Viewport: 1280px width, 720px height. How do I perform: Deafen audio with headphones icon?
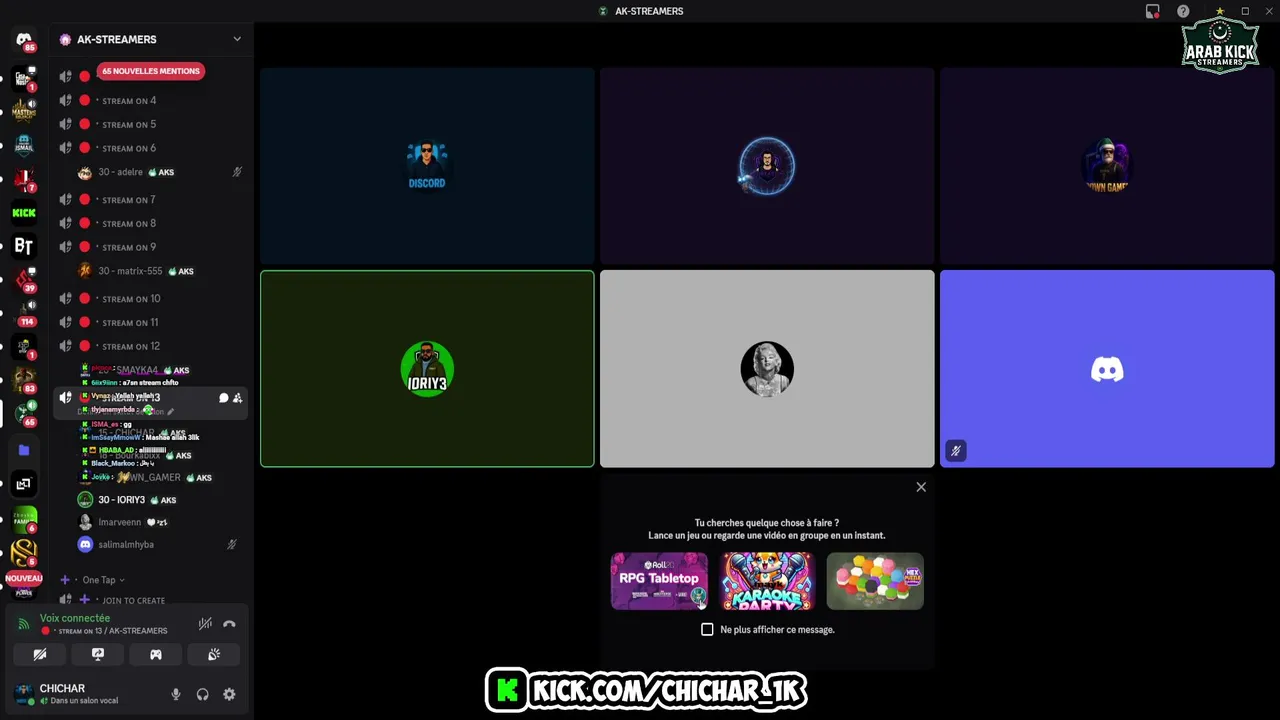pyautogui.click(x=203, y=694)
